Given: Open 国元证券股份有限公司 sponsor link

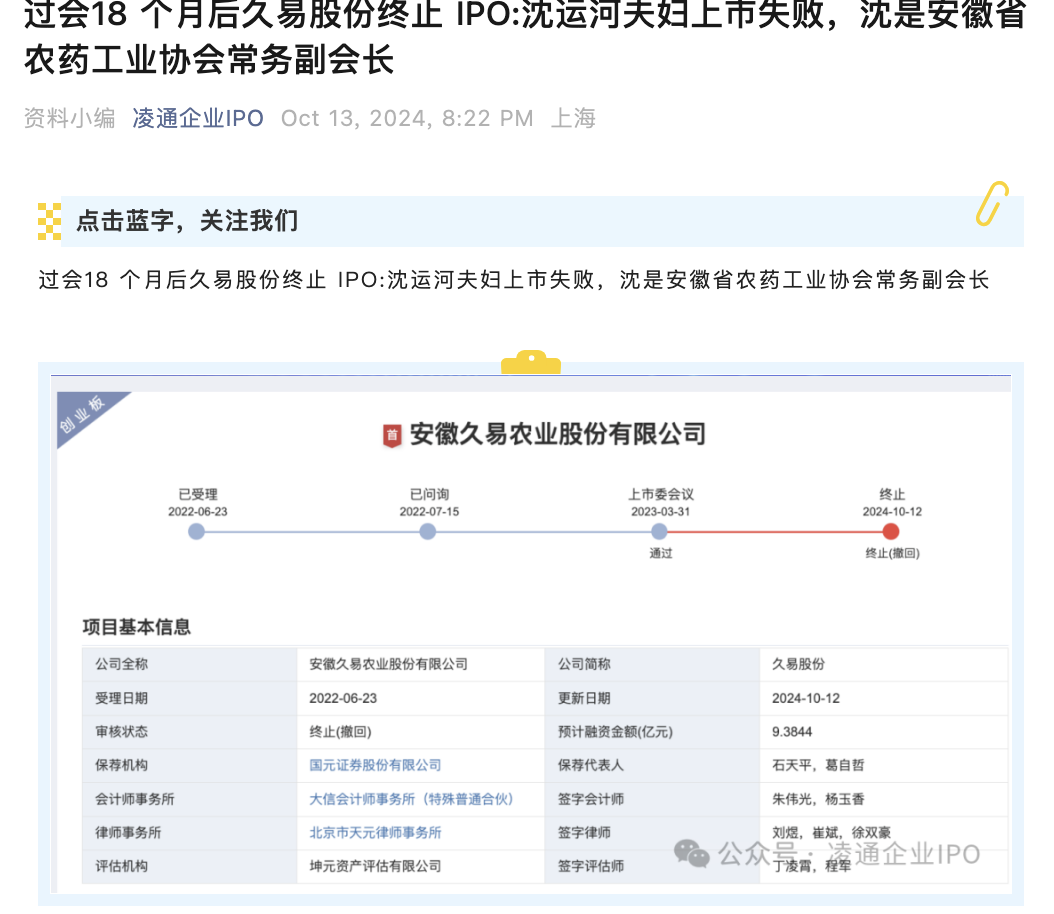Looking at the screenshot, I should [375, 765].
